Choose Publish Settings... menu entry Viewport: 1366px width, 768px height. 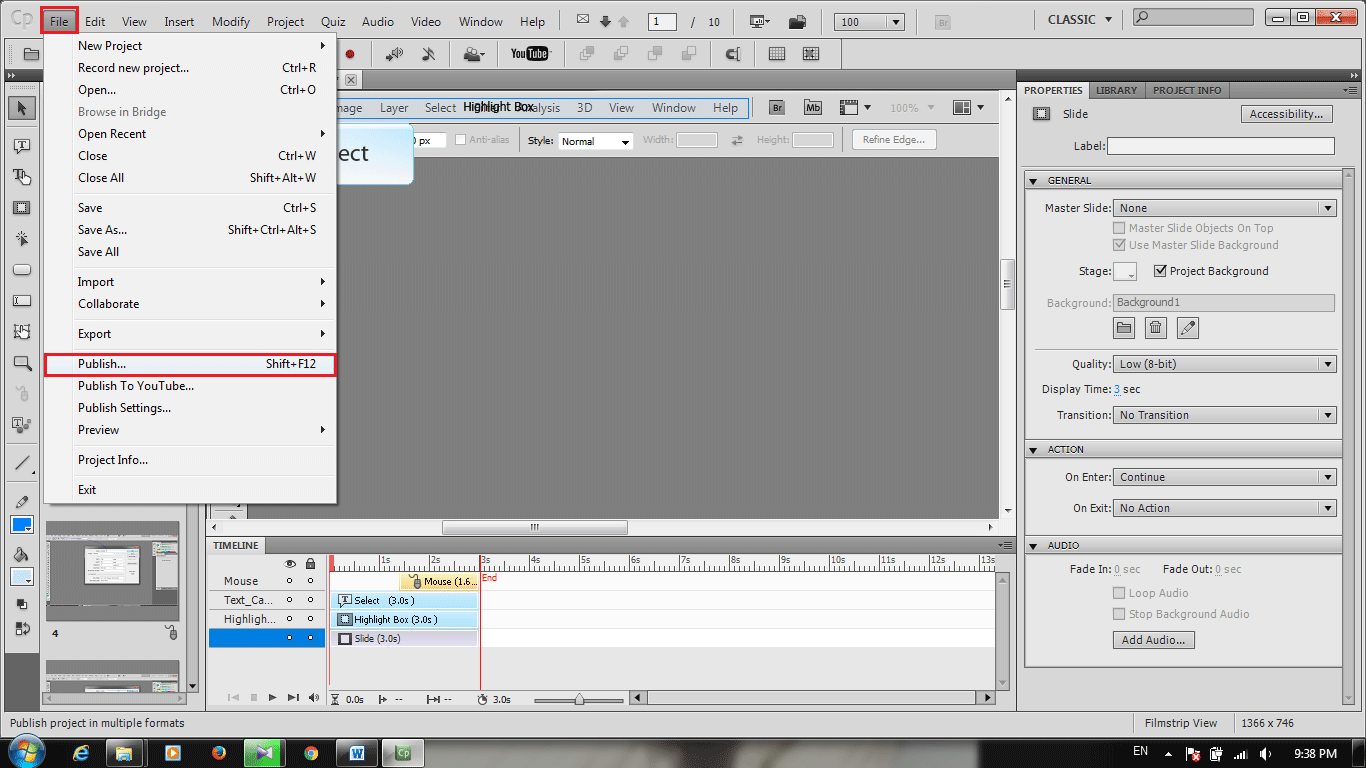click(190, 408)
